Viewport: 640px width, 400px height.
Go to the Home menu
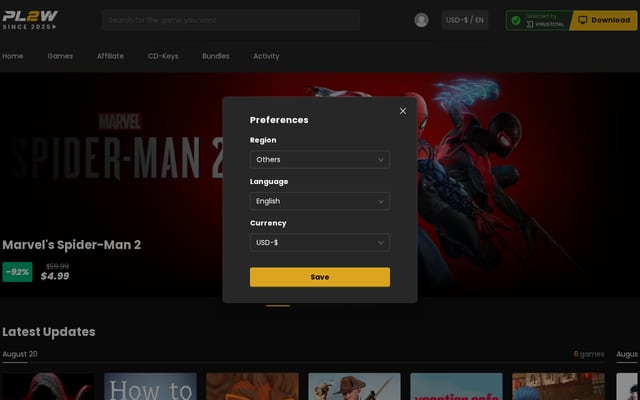tap(13, 56)
